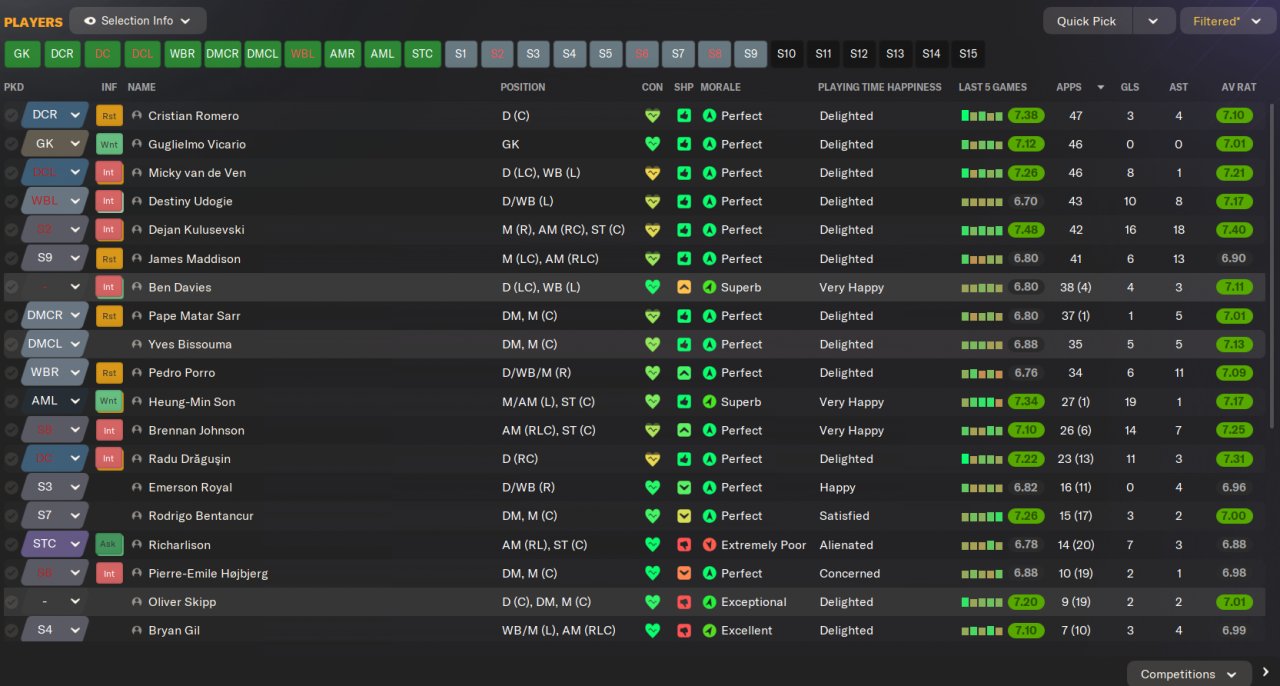Click Pierre-Emile Højbjerg's orange sharpness icon
This screenshot has width=1280, height=686.
tap(684, 573)
